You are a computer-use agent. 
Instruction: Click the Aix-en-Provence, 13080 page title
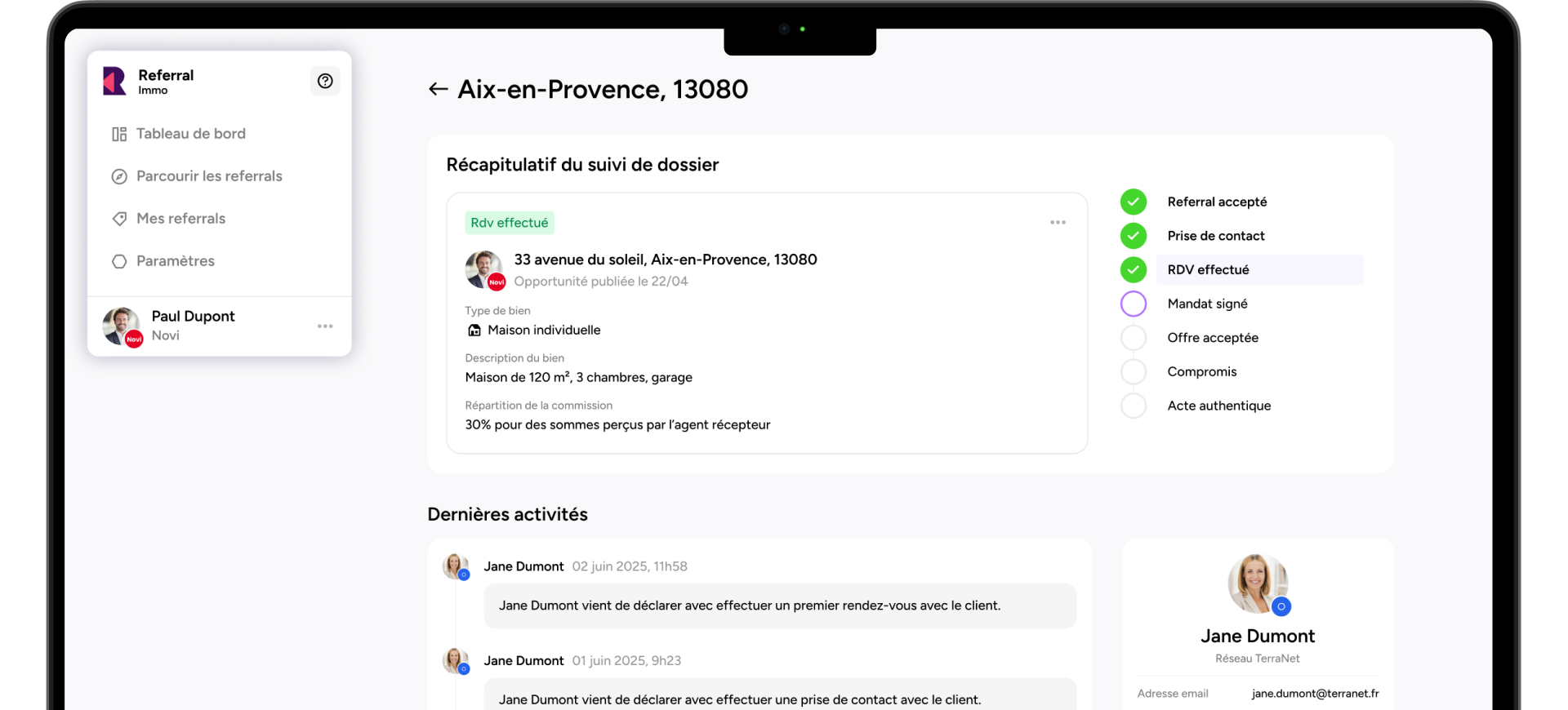[x=603, y=89]
